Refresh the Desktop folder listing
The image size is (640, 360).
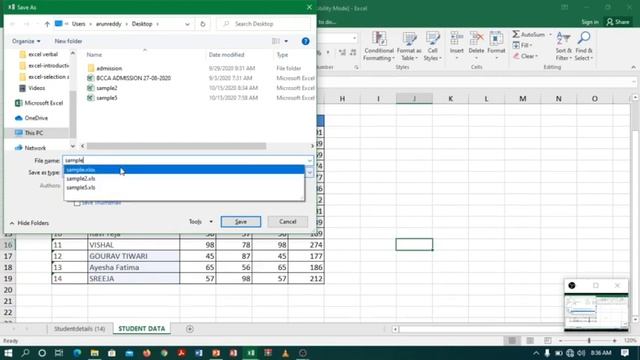pos(203,24)
